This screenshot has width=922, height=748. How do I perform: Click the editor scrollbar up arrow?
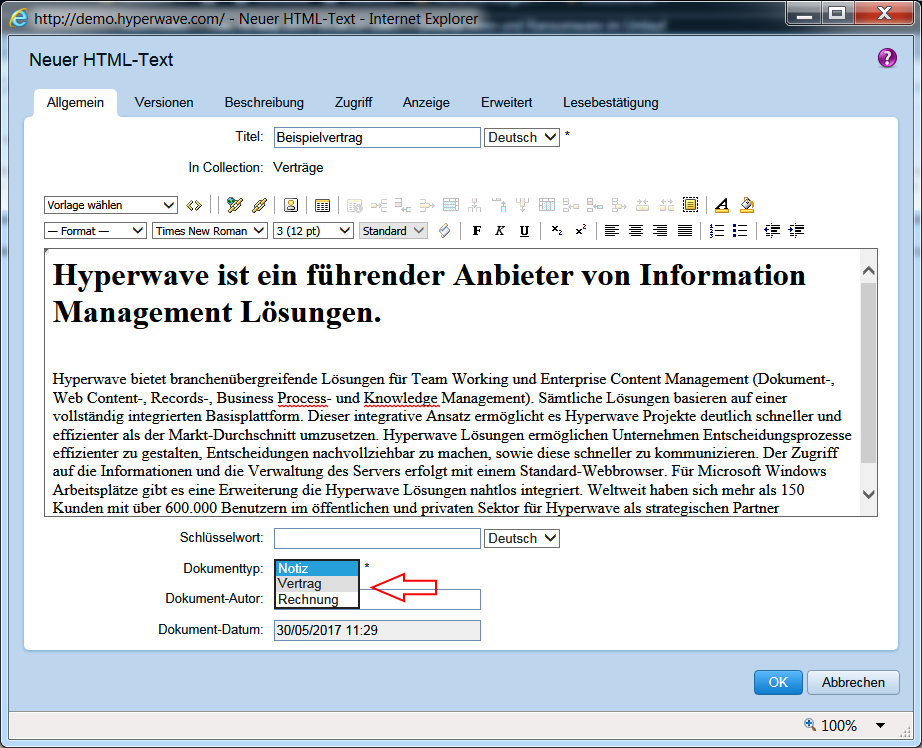868,271
